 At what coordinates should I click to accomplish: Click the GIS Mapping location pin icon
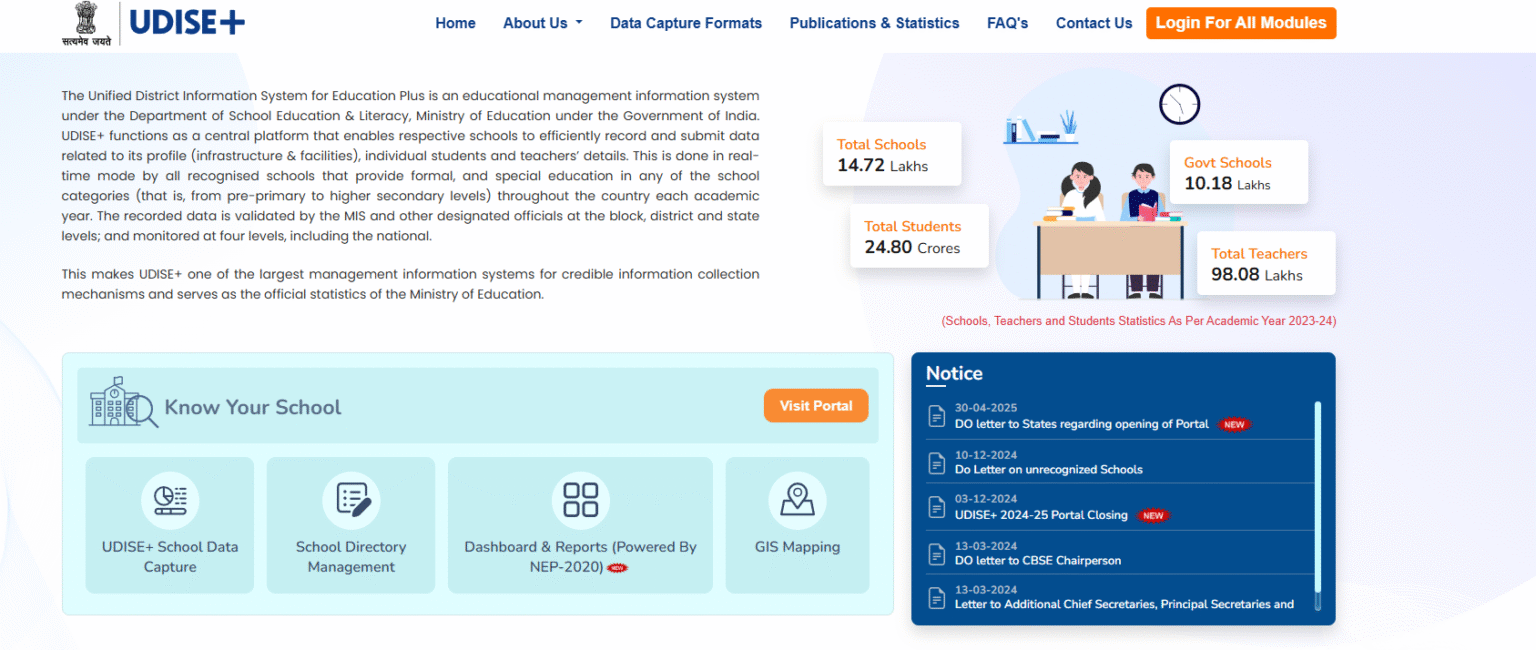pos(796,501)
